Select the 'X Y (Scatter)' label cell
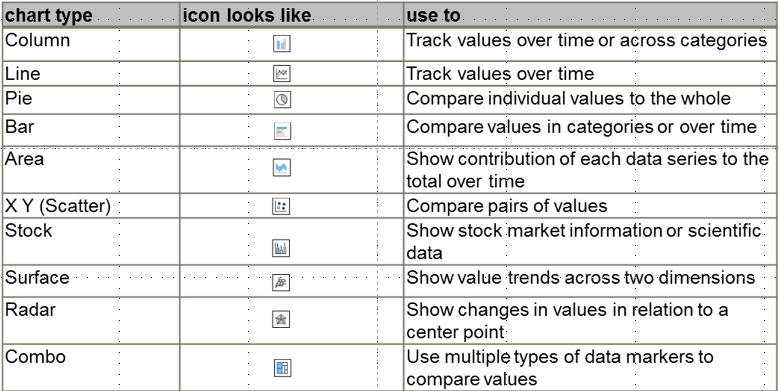The image size is (779, 391). pos(91,206)
